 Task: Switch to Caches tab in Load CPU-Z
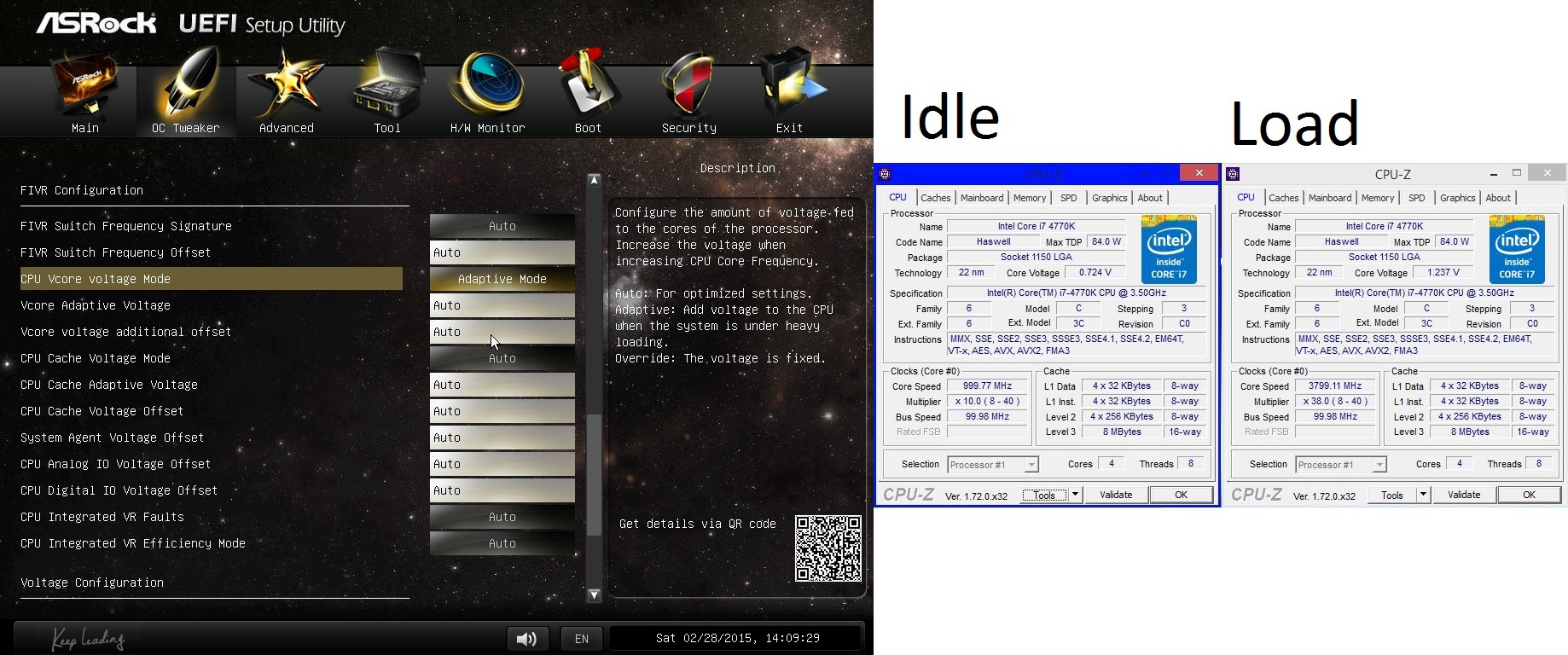click(x=1284, y=198)
